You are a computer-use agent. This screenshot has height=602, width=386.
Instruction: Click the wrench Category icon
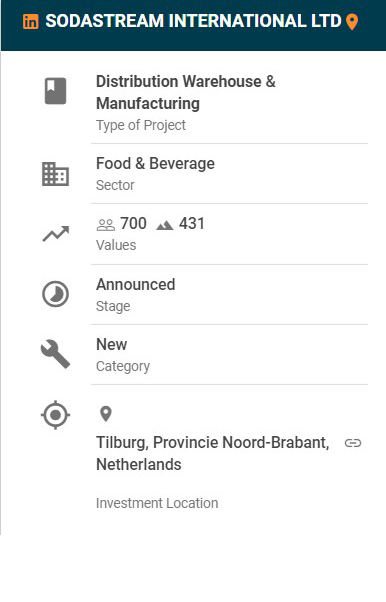55,354
